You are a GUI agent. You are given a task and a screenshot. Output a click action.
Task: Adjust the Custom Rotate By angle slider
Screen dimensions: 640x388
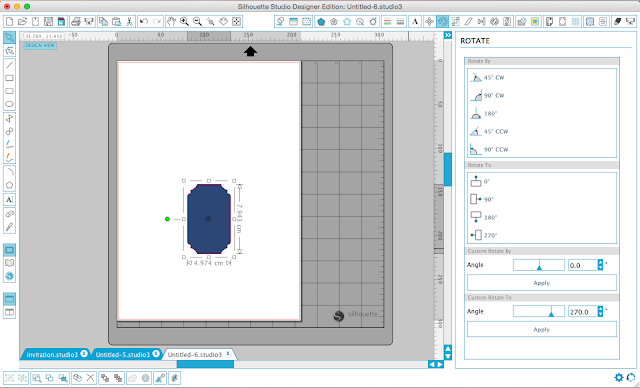[539, 265]
